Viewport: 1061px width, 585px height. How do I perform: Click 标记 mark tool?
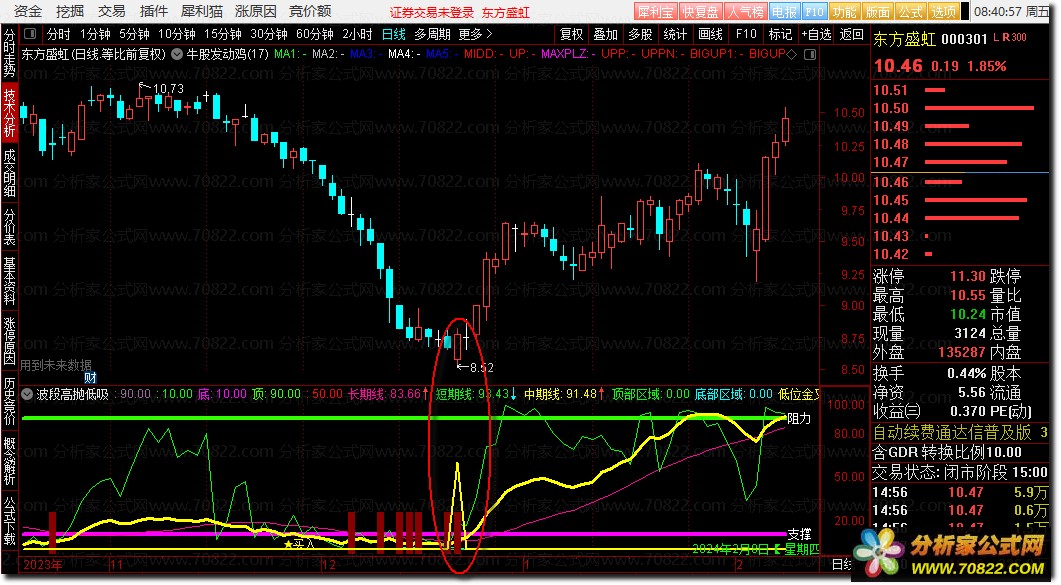tap(780, 34)
